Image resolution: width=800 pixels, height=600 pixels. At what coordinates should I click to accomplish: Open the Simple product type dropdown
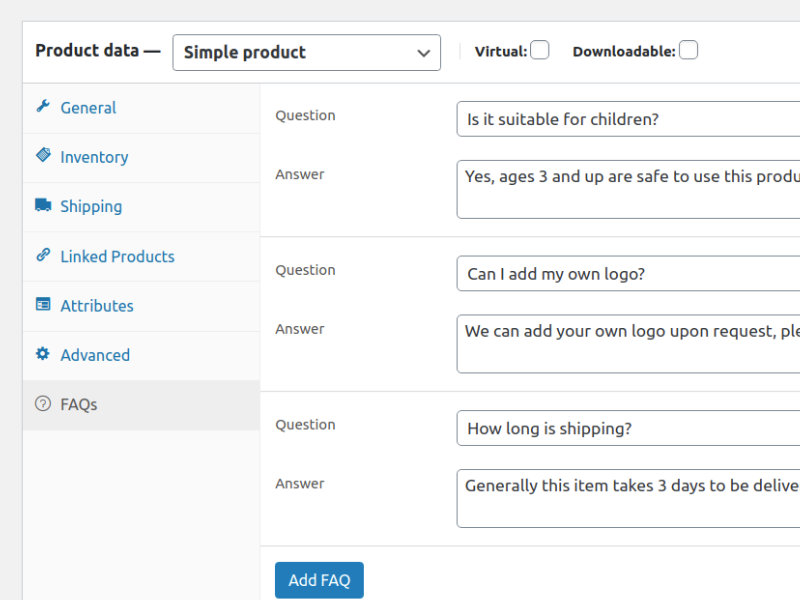(x=307, y=53)
